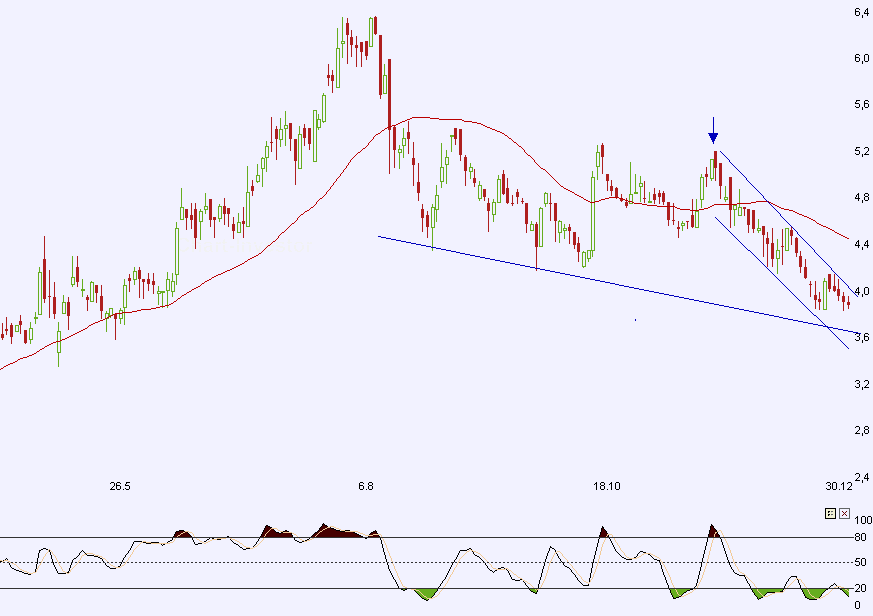
Task: Select the 5,6 price level label
Action: point(860,105)
